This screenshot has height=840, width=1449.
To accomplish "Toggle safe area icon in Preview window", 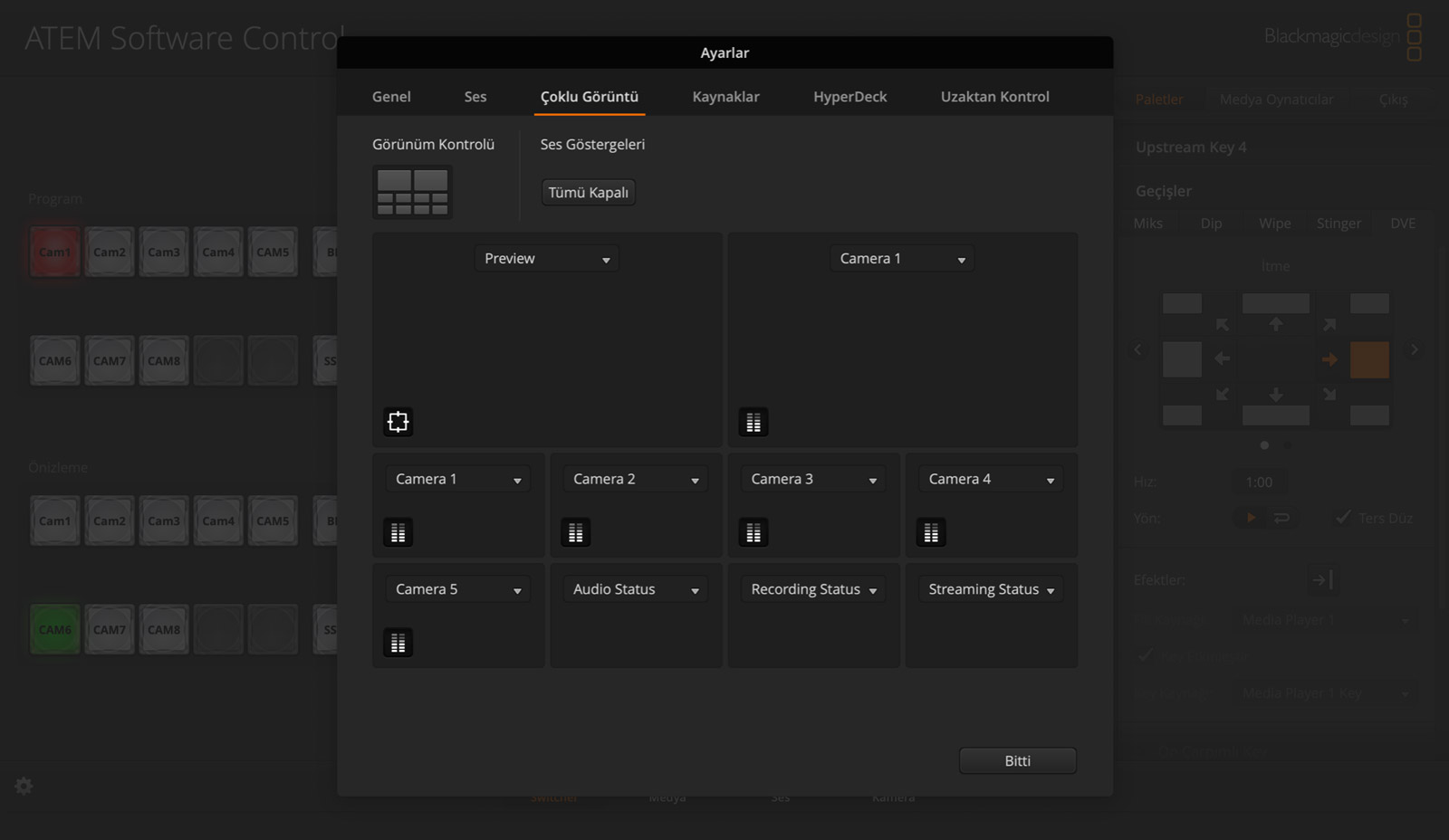I will pos(398,422).
